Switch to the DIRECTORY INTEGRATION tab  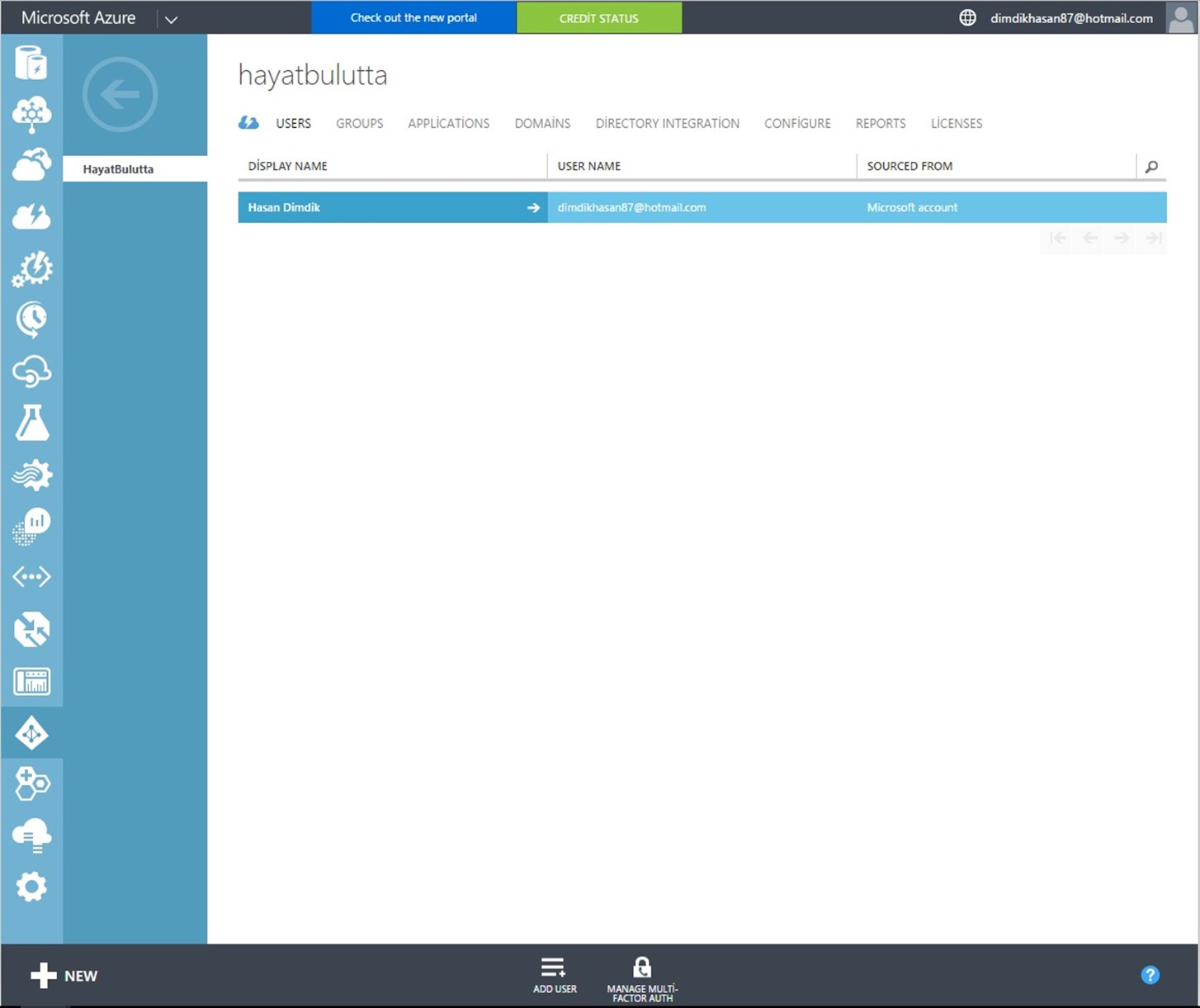coord(667,123)
